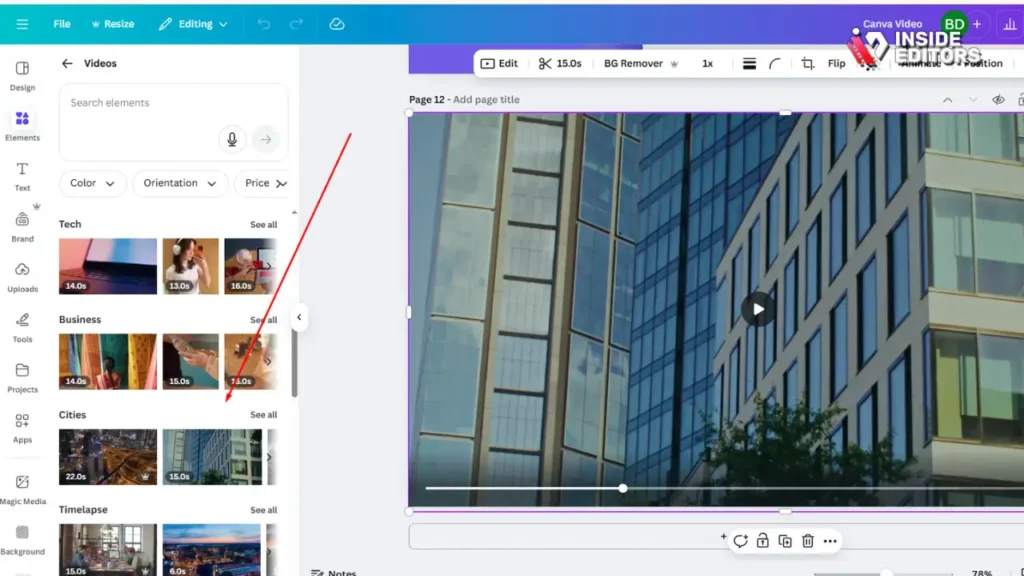Click Add page title text
Image resolution: width=1024 pixels, height=576 pixels.
point(487,99)
